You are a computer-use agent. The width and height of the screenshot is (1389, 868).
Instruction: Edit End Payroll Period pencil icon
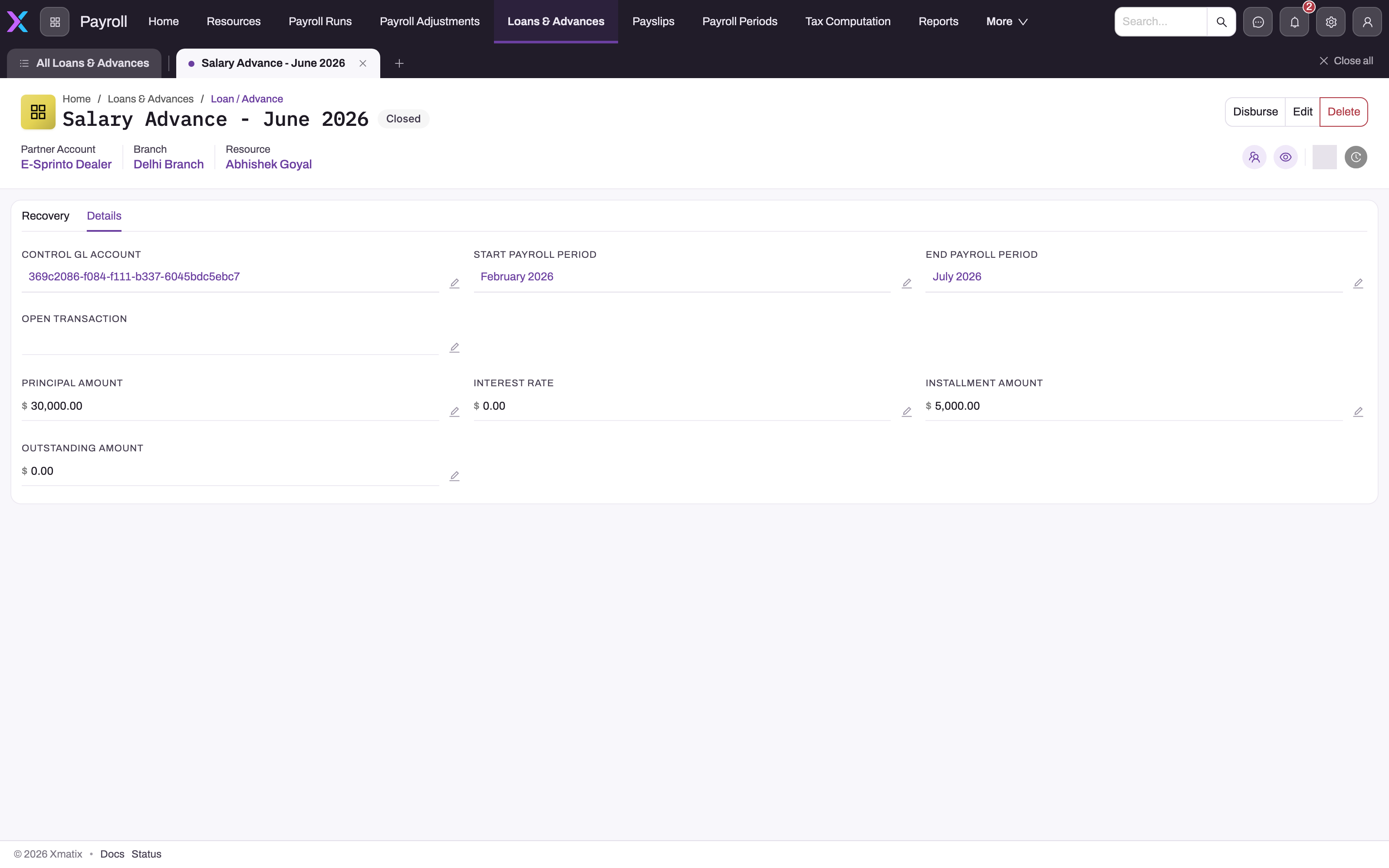point(1358,283)
